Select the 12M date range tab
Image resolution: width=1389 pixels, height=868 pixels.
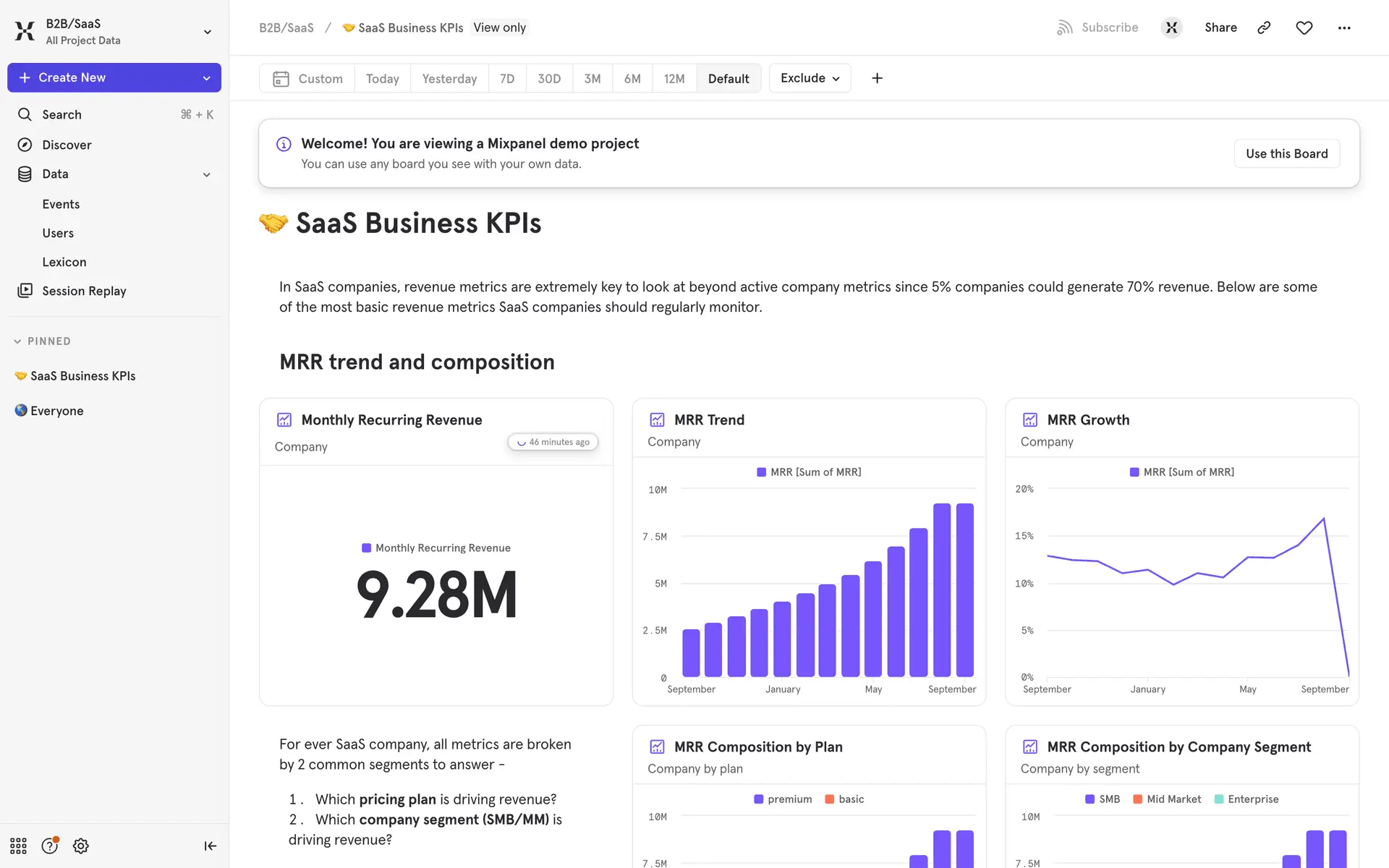point(674,78)
